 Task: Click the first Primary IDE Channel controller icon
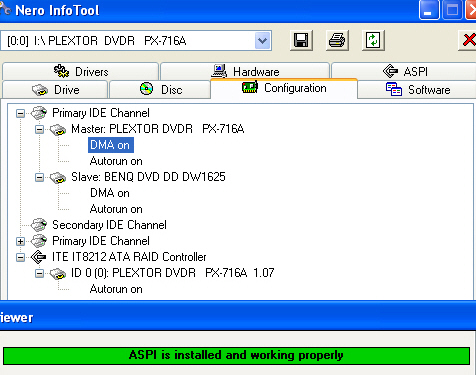click(x=39, y=113)
